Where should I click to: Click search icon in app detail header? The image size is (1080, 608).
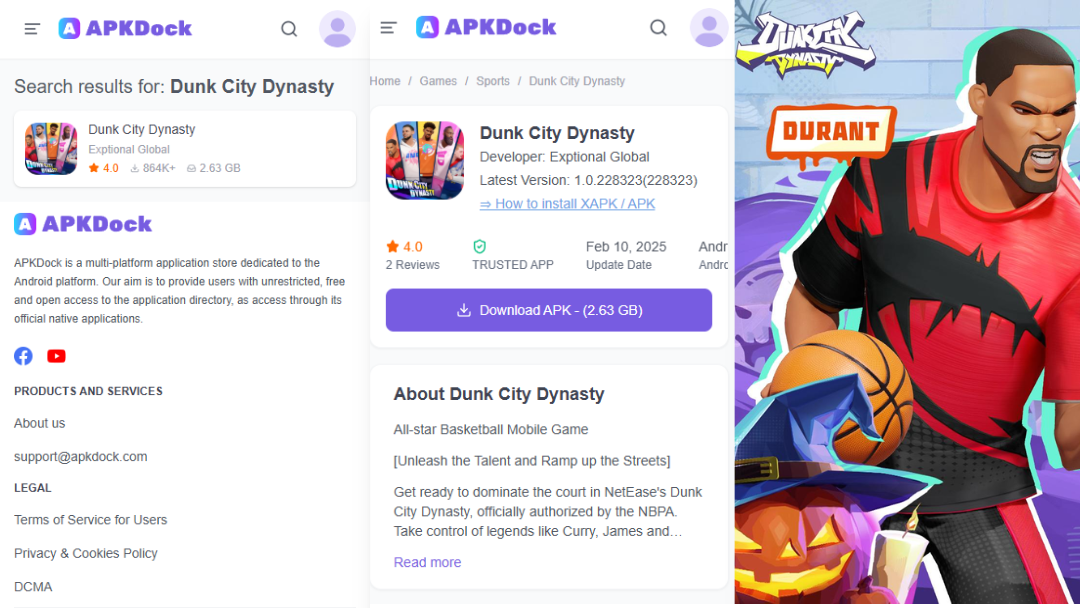tap(658, 28)
